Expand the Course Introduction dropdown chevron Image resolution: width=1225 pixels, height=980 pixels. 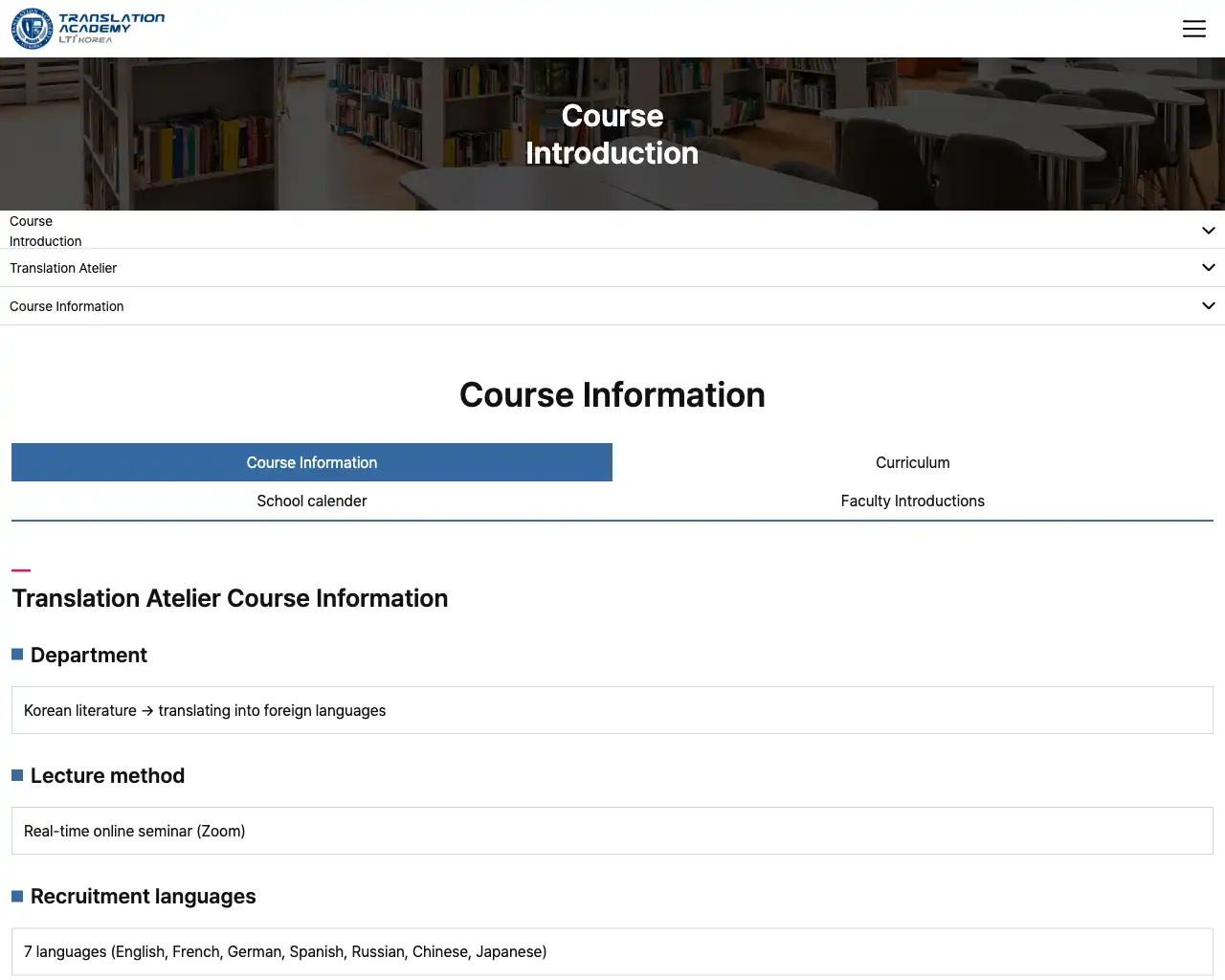click(x=1208, y=231)
